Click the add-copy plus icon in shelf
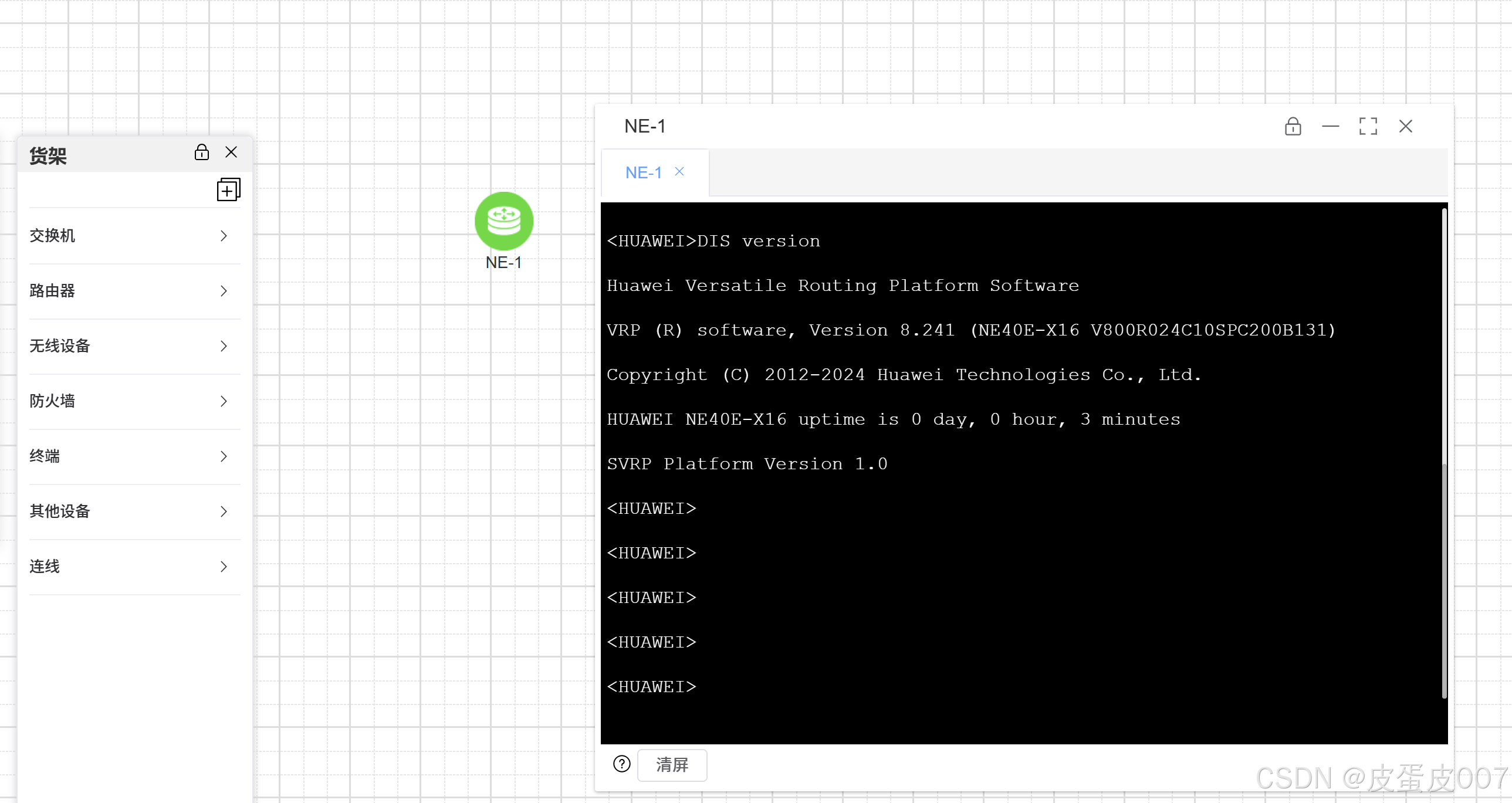Image resolution: width=1512 pixels, height=803 pixels. coord(228,189)
